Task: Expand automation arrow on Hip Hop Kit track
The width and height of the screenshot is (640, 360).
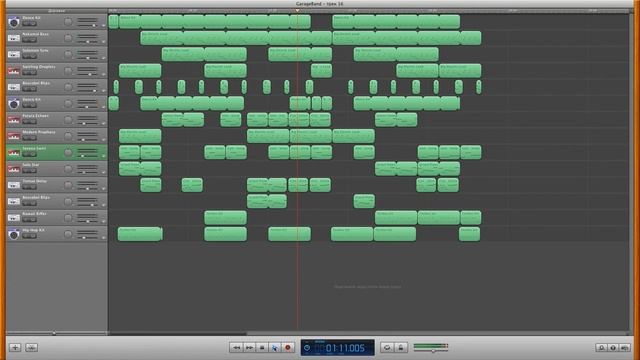Action: pos(103,238)
